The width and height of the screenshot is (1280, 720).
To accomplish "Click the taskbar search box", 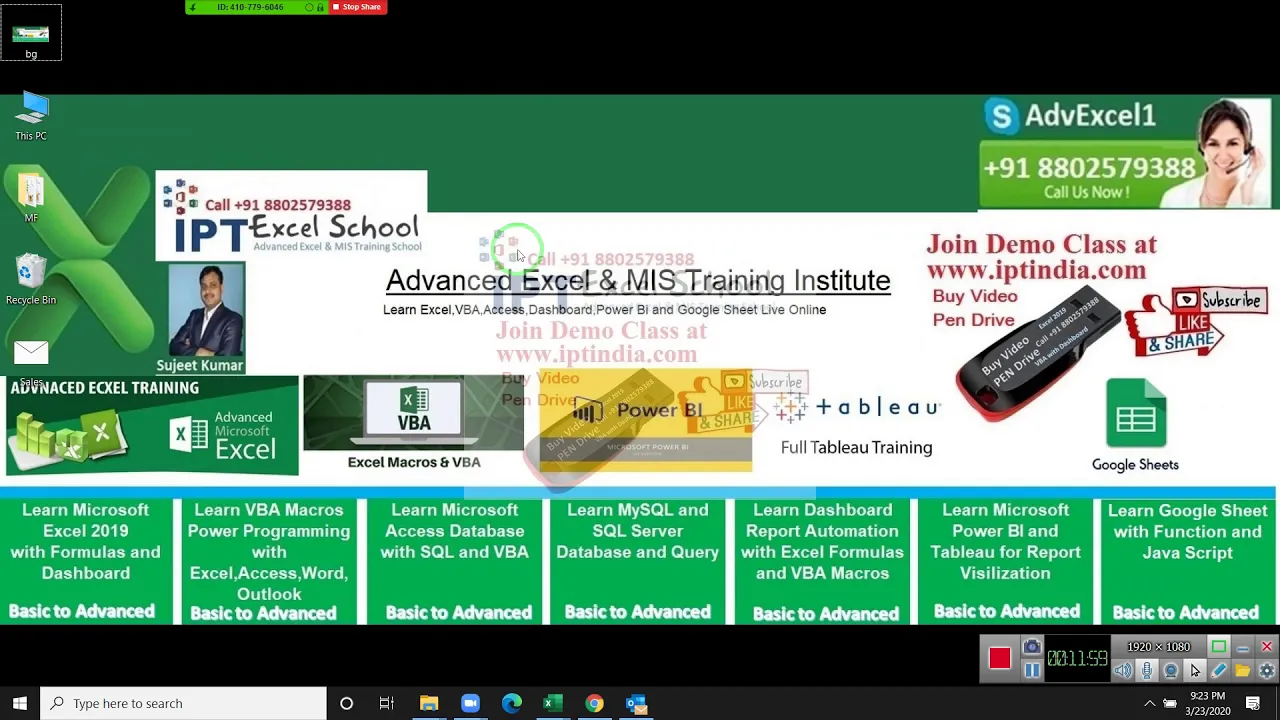I will coord(183,703).
